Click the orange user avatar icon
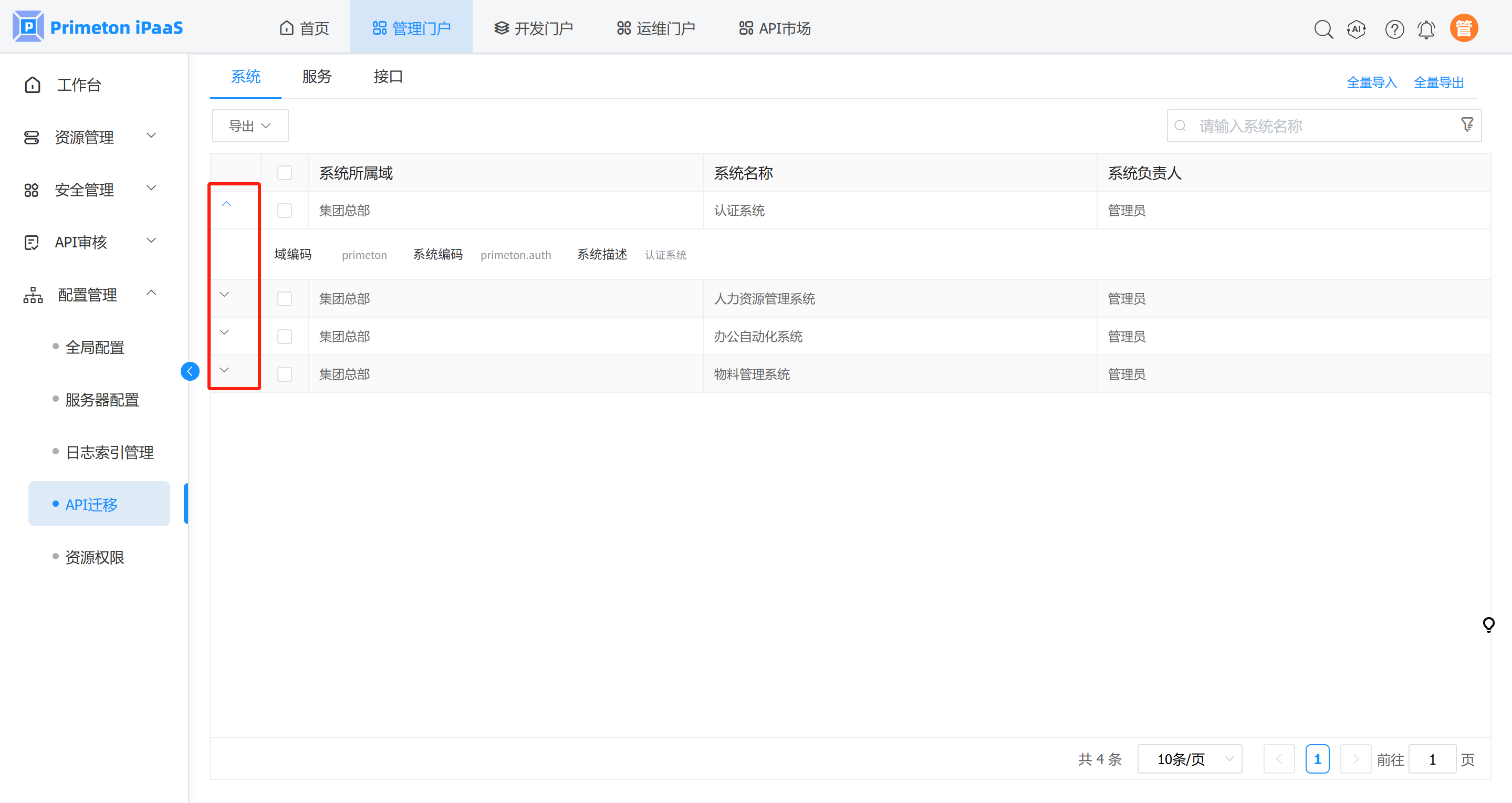This screenshot has width=1512, height=803. 1463,28
